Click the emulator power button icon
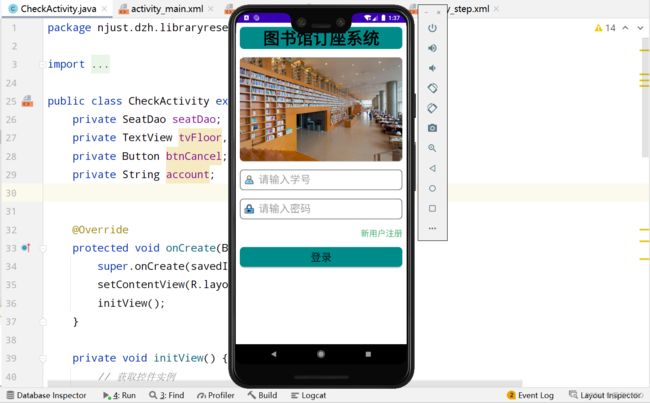 click(432, 28)
